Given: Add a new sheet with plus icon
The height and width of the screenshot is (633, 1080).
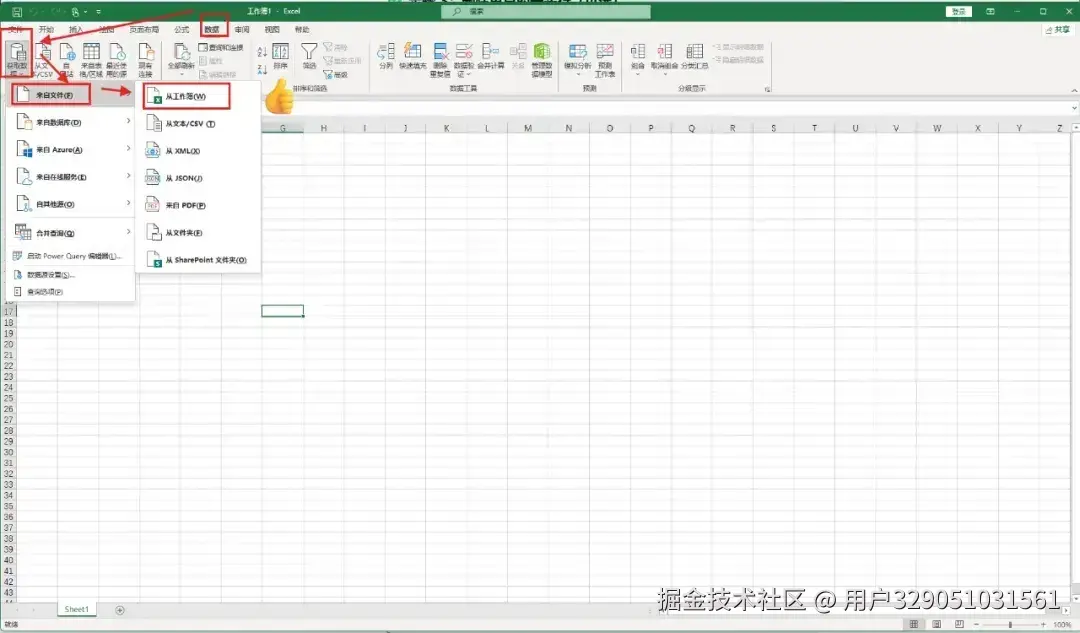Looking at the screenshot, I should click(120, 610).
